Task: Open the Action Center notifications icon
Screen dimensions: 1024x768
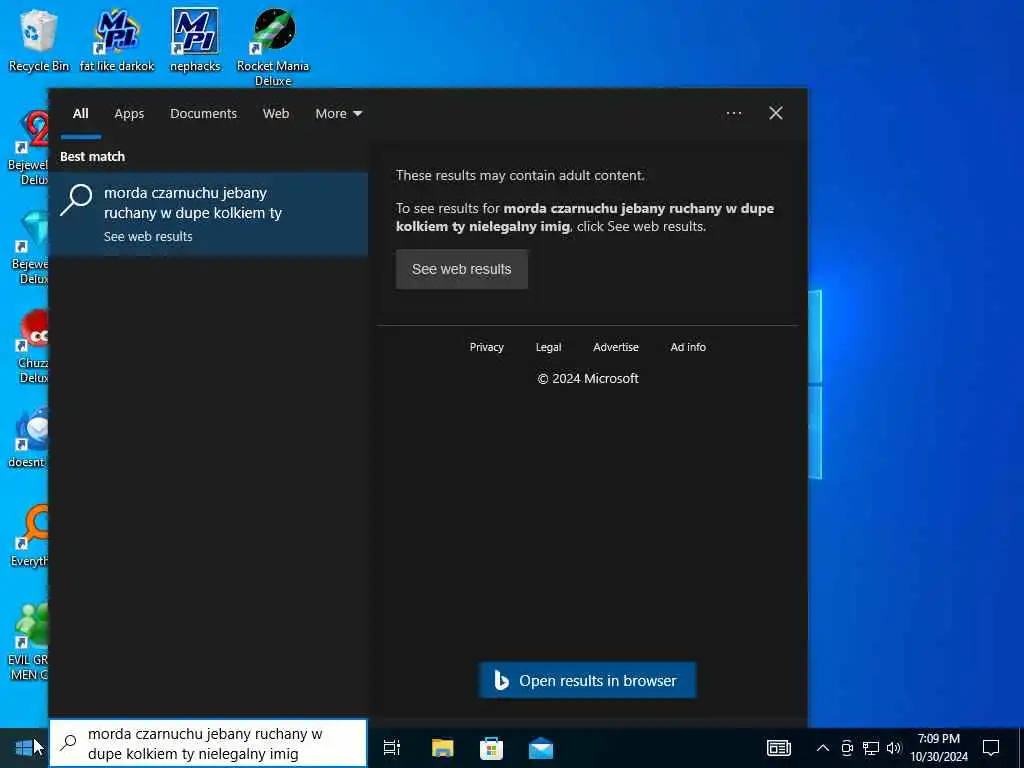Action: click(991, 748)
